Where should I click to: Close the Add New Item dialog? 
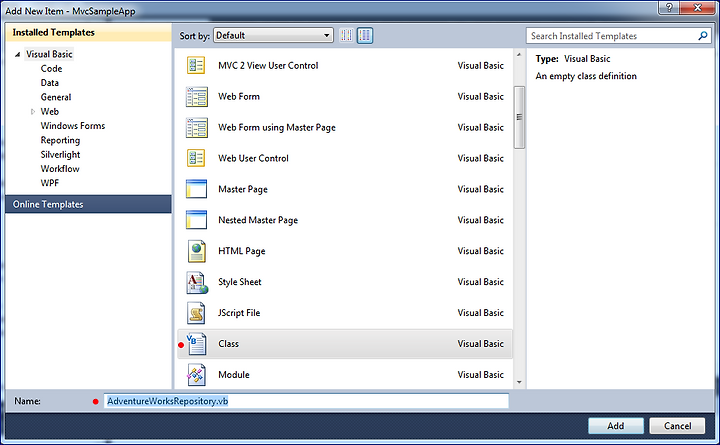[698, 7]
